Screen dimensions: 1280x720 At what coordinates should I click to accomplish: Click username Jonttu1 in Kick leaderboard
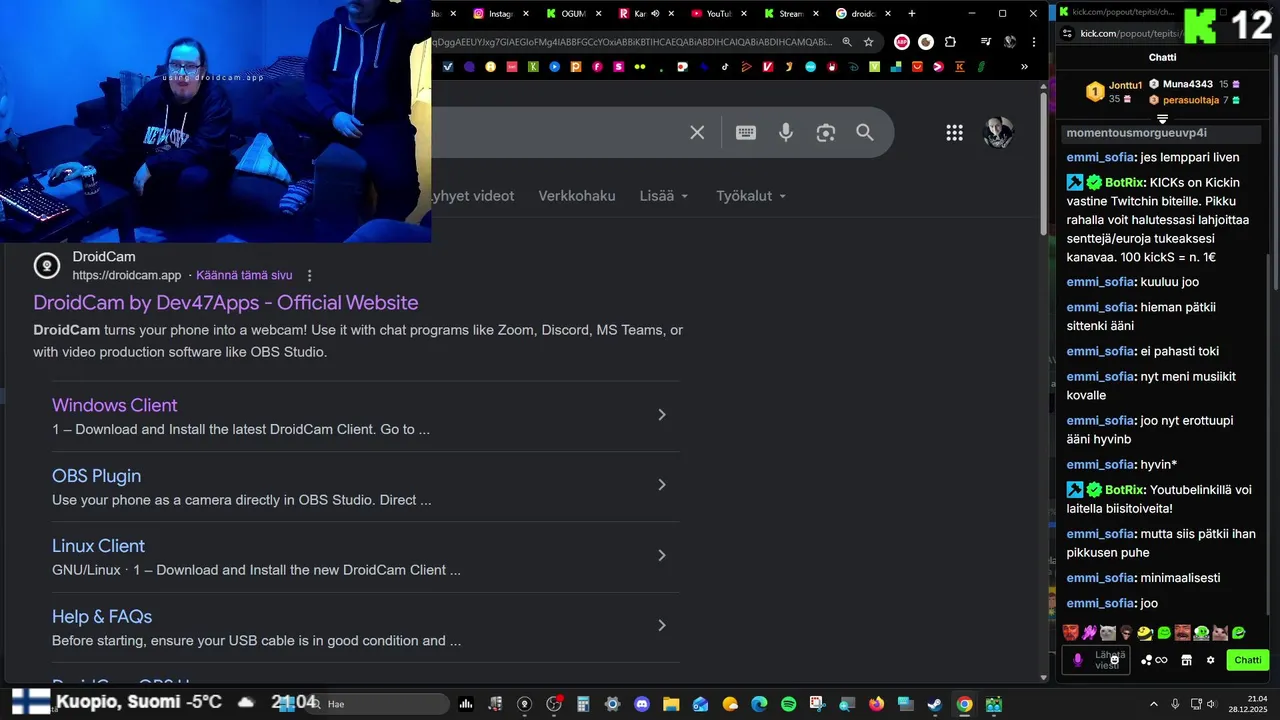click(1125, 85)
